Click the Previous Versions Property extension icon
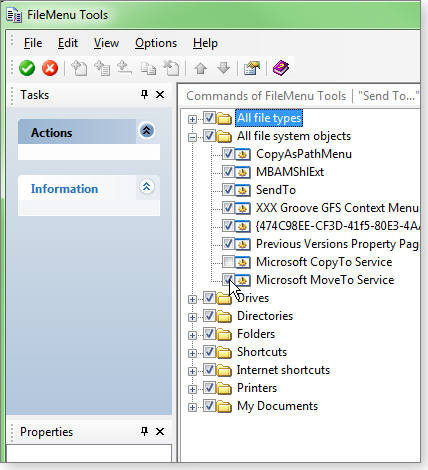 tap(242, 244)
